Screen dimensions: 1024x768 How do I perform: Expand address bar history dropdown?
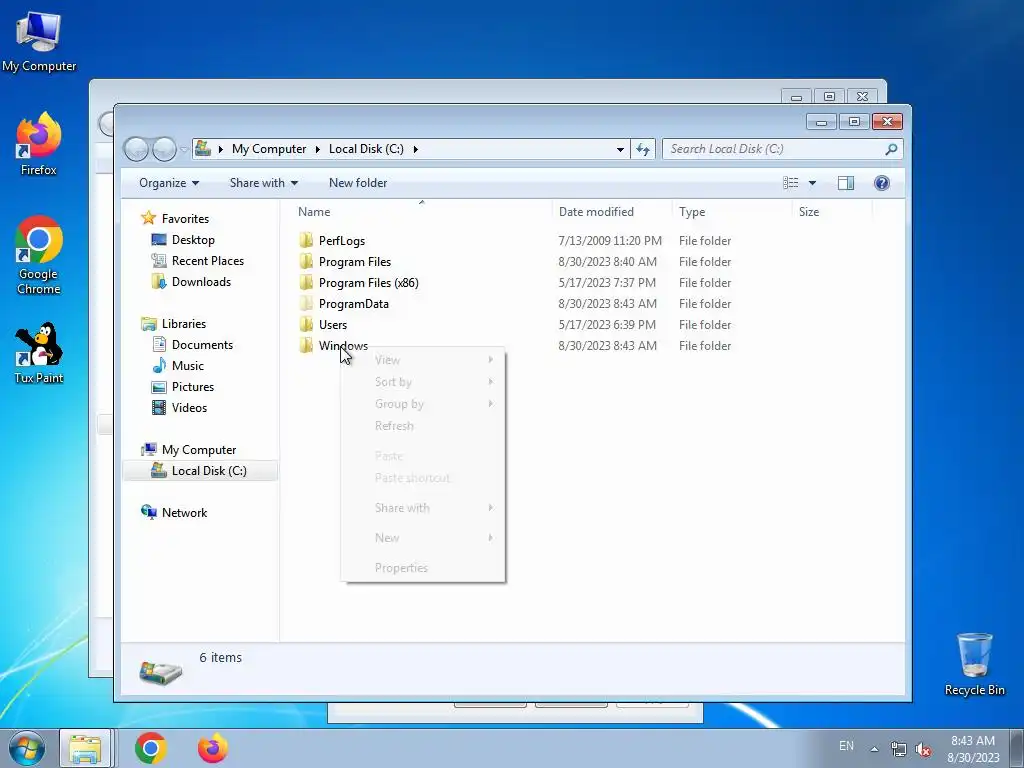[x=620, y=150]
